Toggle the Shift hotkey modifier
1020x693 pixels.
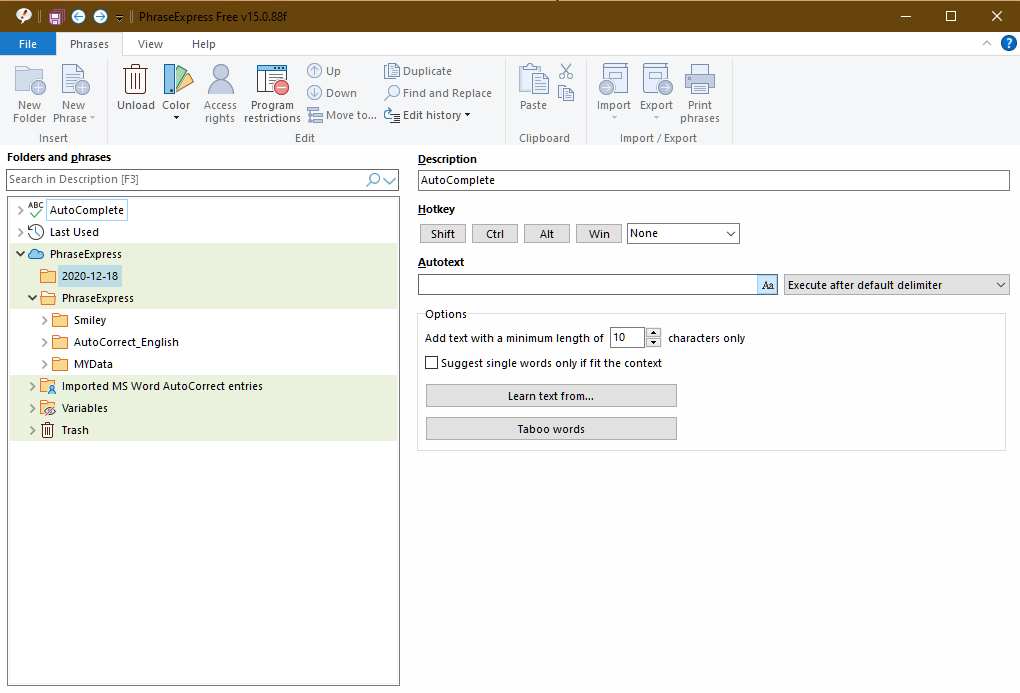pos(442,234)
